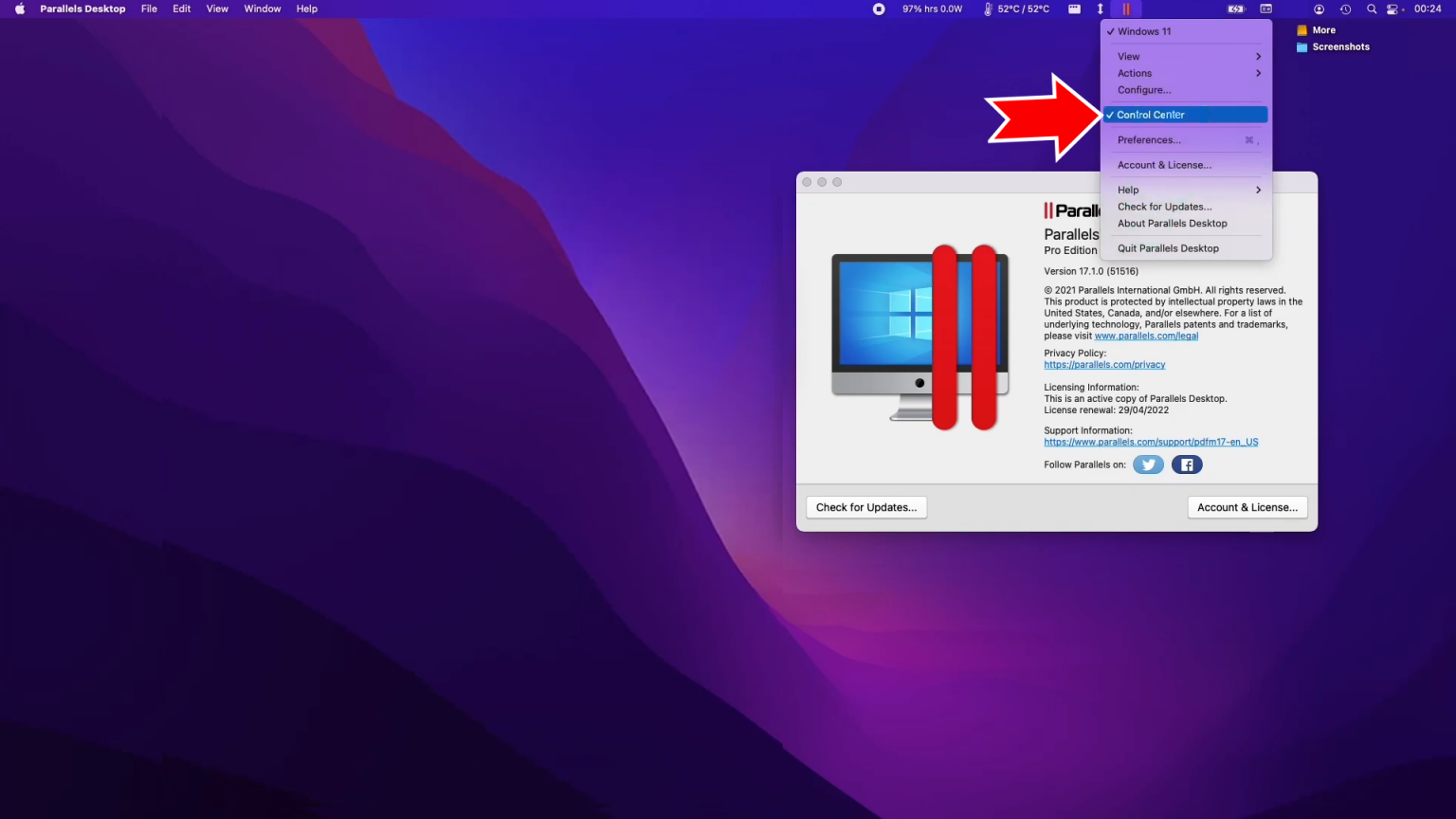Click the 97% hrs 0.0W battery readout
This screenshot has height=819, width=1456.
tap(932, 9)
